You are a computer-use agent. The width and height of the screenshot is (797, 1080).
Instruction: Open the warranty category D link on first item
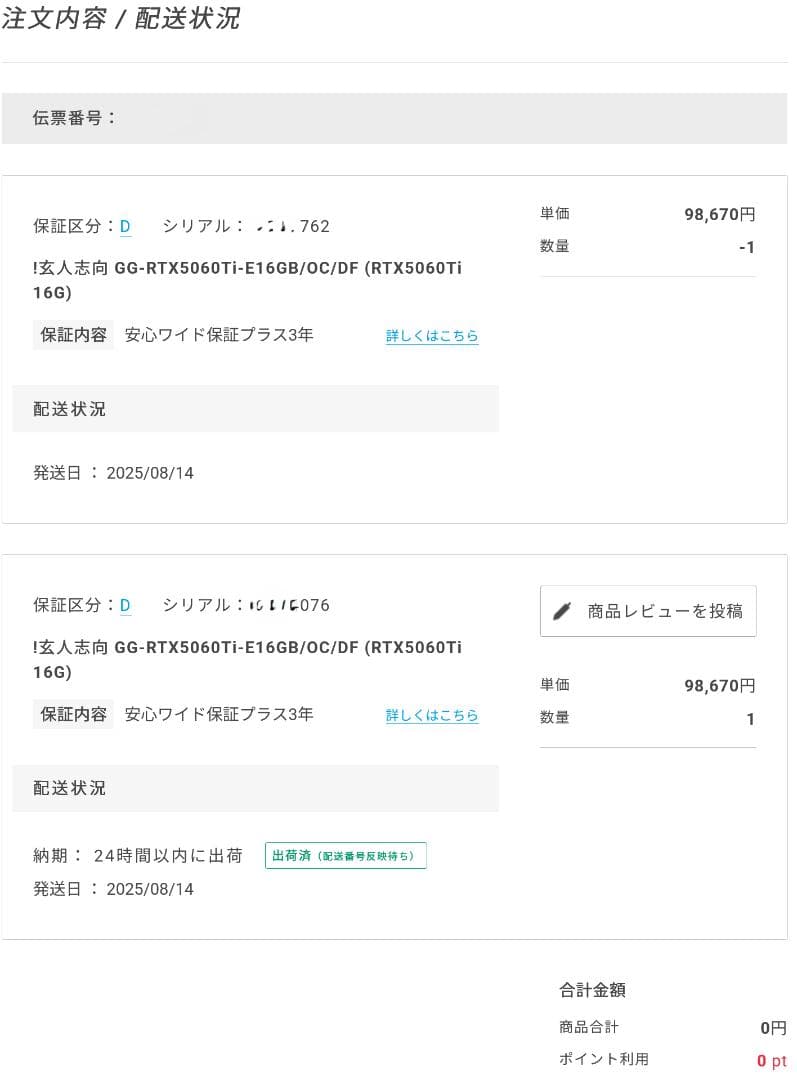click(124, 226)
